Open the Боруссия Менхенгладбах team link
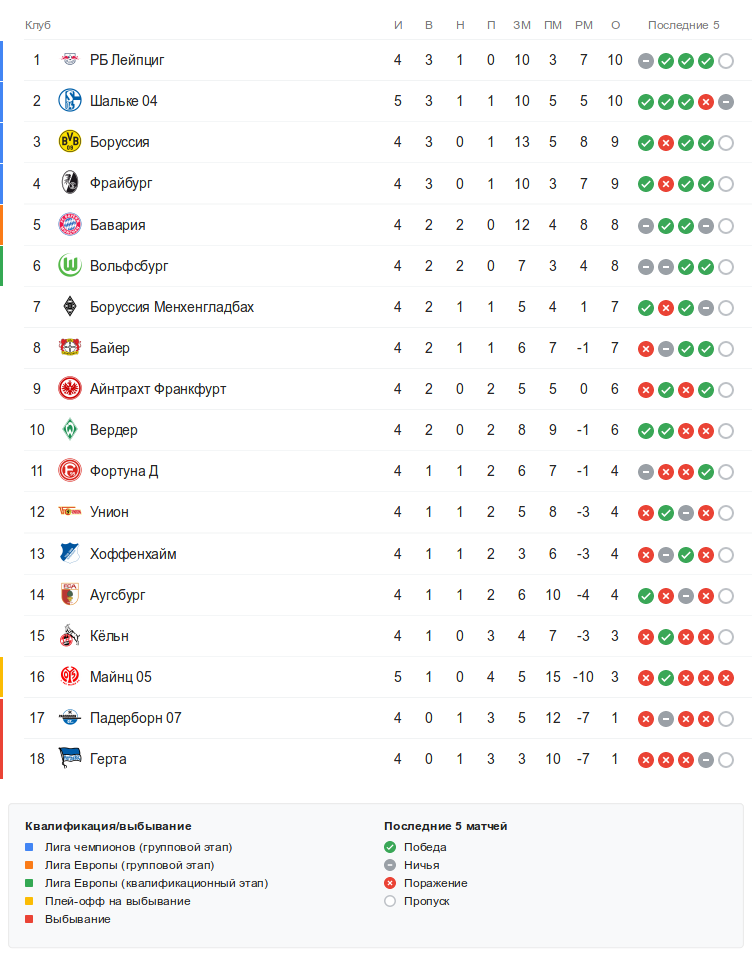752x956 pixels. [171, 307]
